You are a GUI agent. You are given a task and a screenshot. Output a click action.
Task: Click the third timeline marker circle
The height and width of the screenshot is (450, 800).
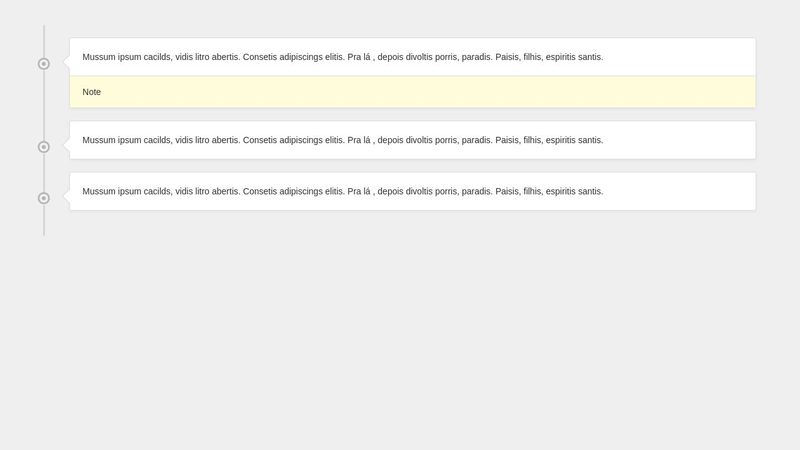[x=44, y=198]
